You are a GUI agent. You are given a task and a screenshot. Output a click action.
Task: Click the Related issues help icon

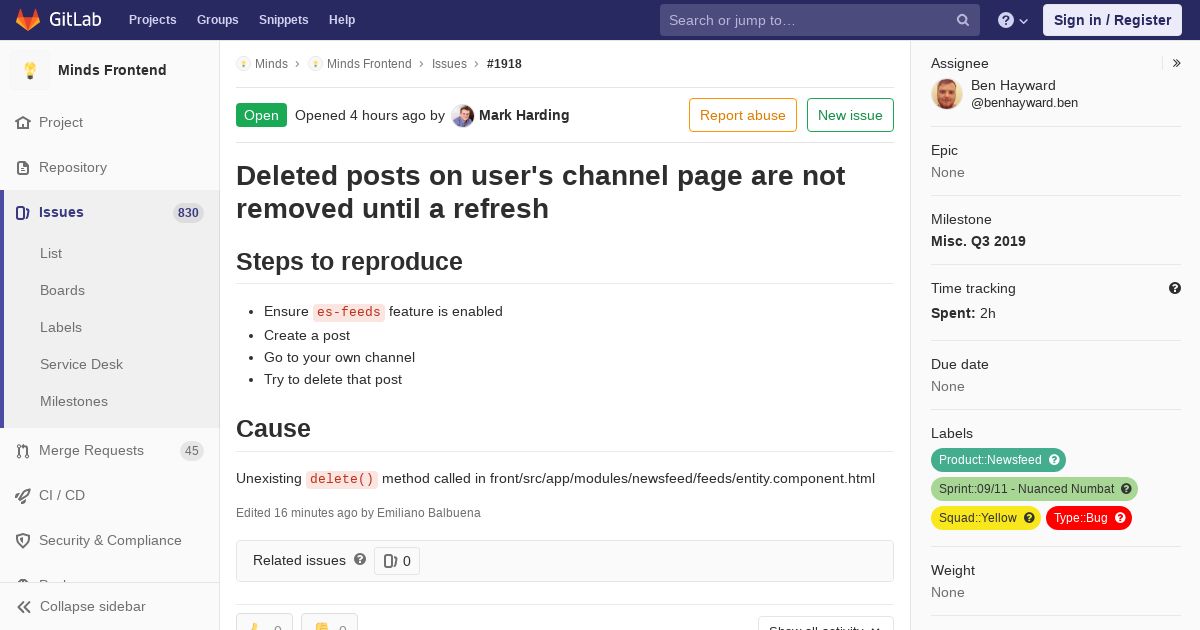[x=360, y=560]
